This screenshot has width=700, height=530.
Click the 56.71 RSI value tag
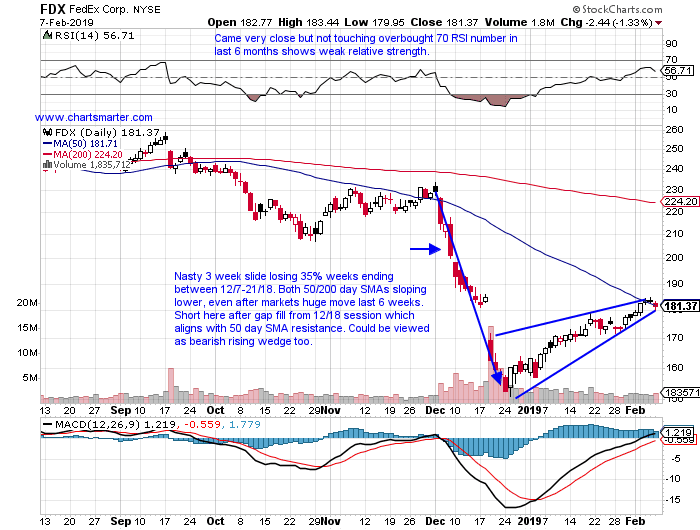[x=678, y=71]
